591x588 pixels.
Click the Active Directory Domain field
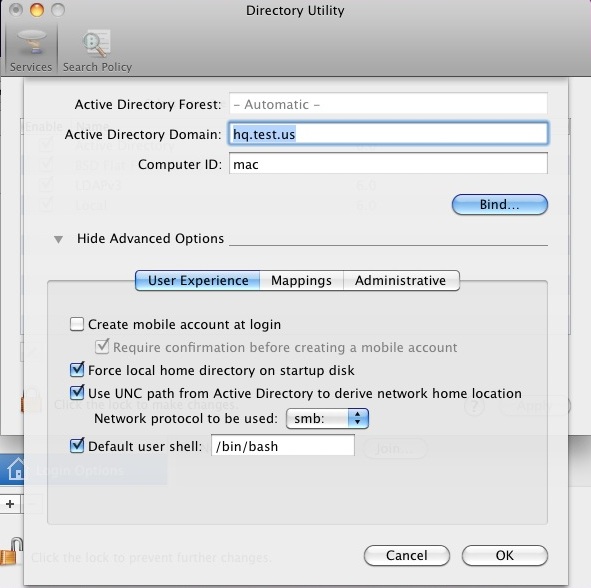[388, 133]
